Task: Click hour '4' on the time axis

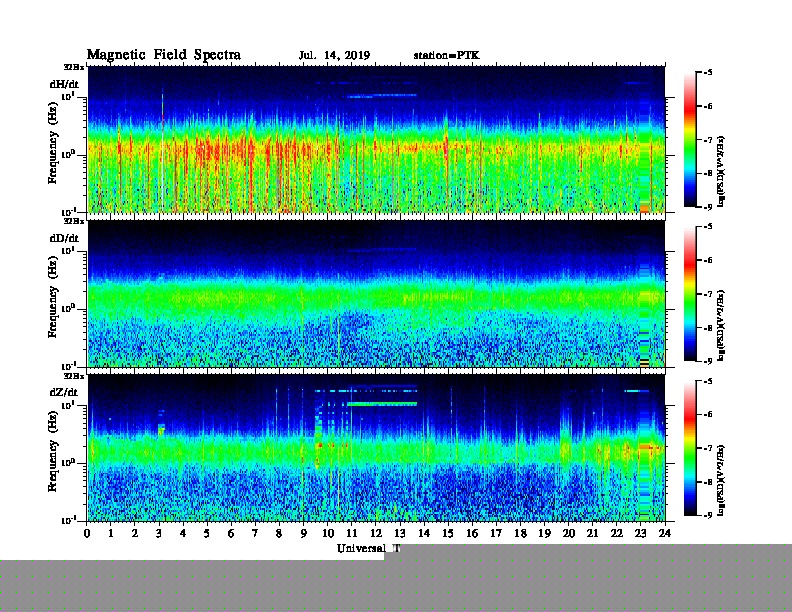Action: tap(183, 533)
